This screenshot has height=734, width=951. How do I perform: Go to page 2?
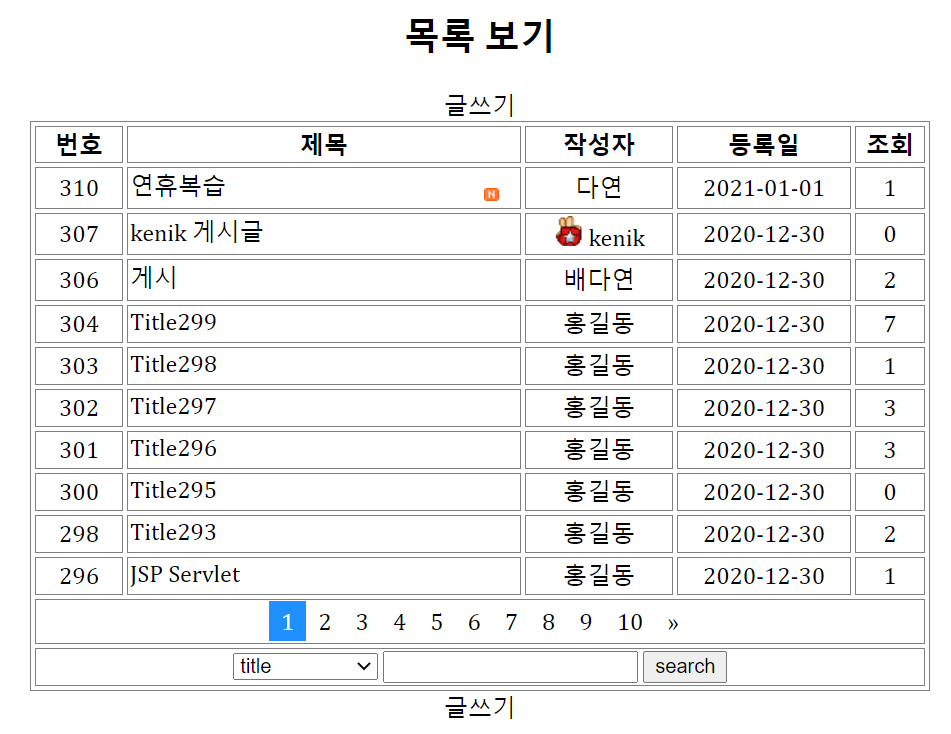coord(324,622)
